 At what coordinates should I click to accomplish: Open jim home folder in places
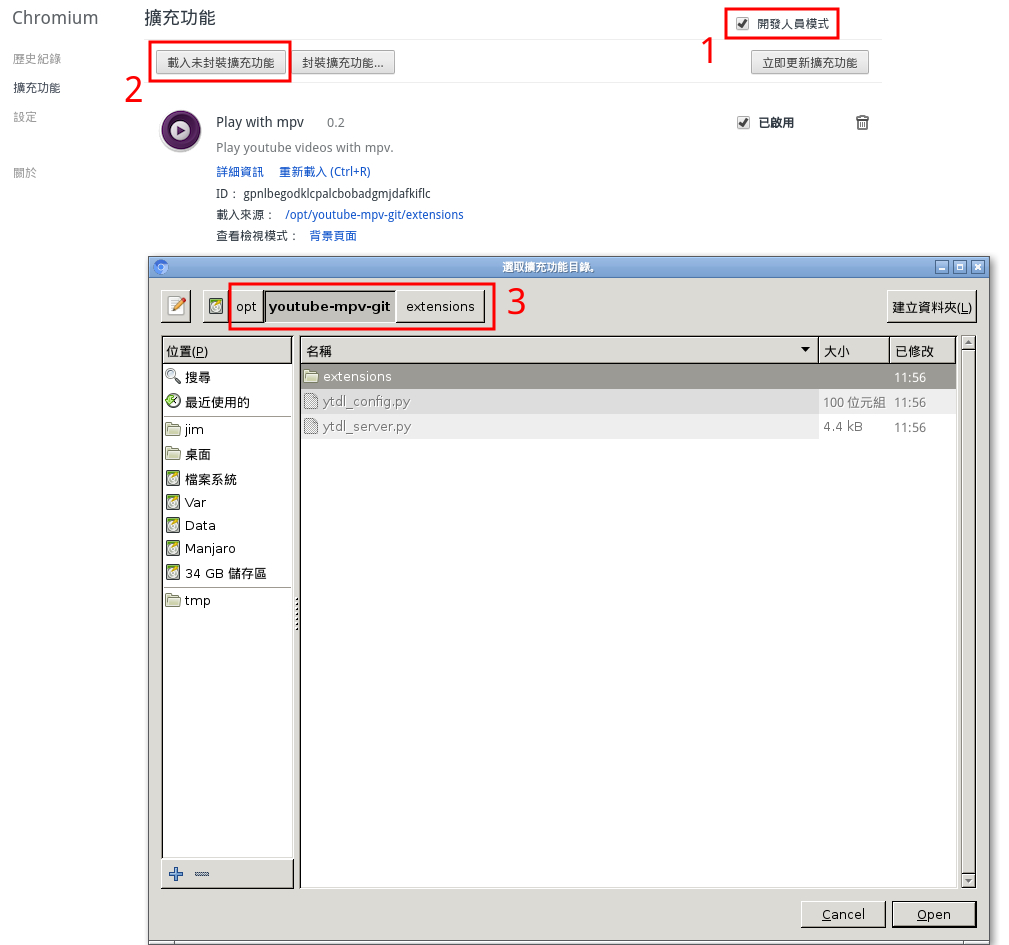pos(228,429)
